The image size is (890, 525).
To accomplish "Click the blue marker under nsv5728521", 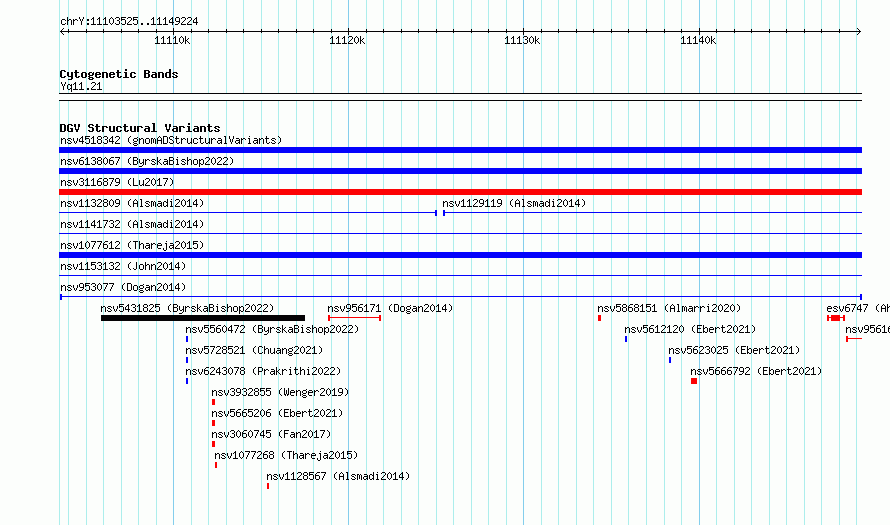I will 187,360.
